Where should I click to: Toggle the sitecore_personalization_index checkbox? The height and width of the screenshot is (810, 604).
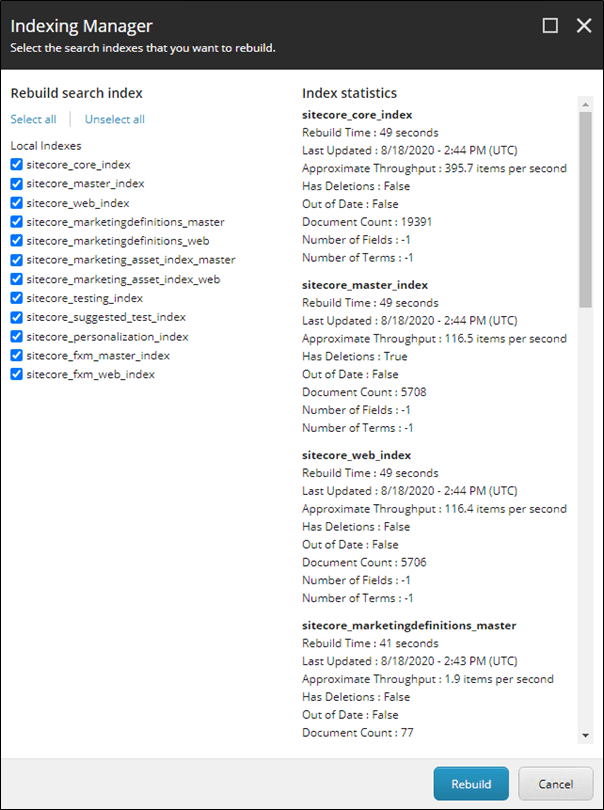17,336
